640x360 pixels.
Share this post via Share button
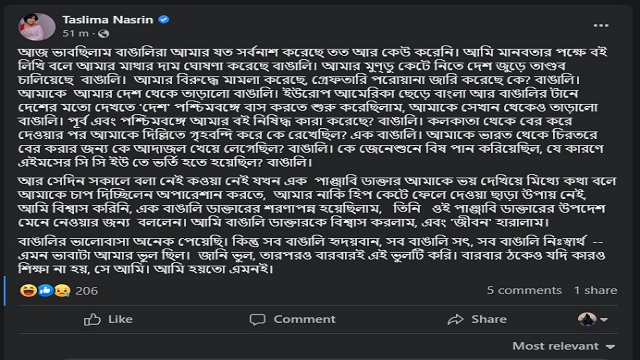click(477, 319)
